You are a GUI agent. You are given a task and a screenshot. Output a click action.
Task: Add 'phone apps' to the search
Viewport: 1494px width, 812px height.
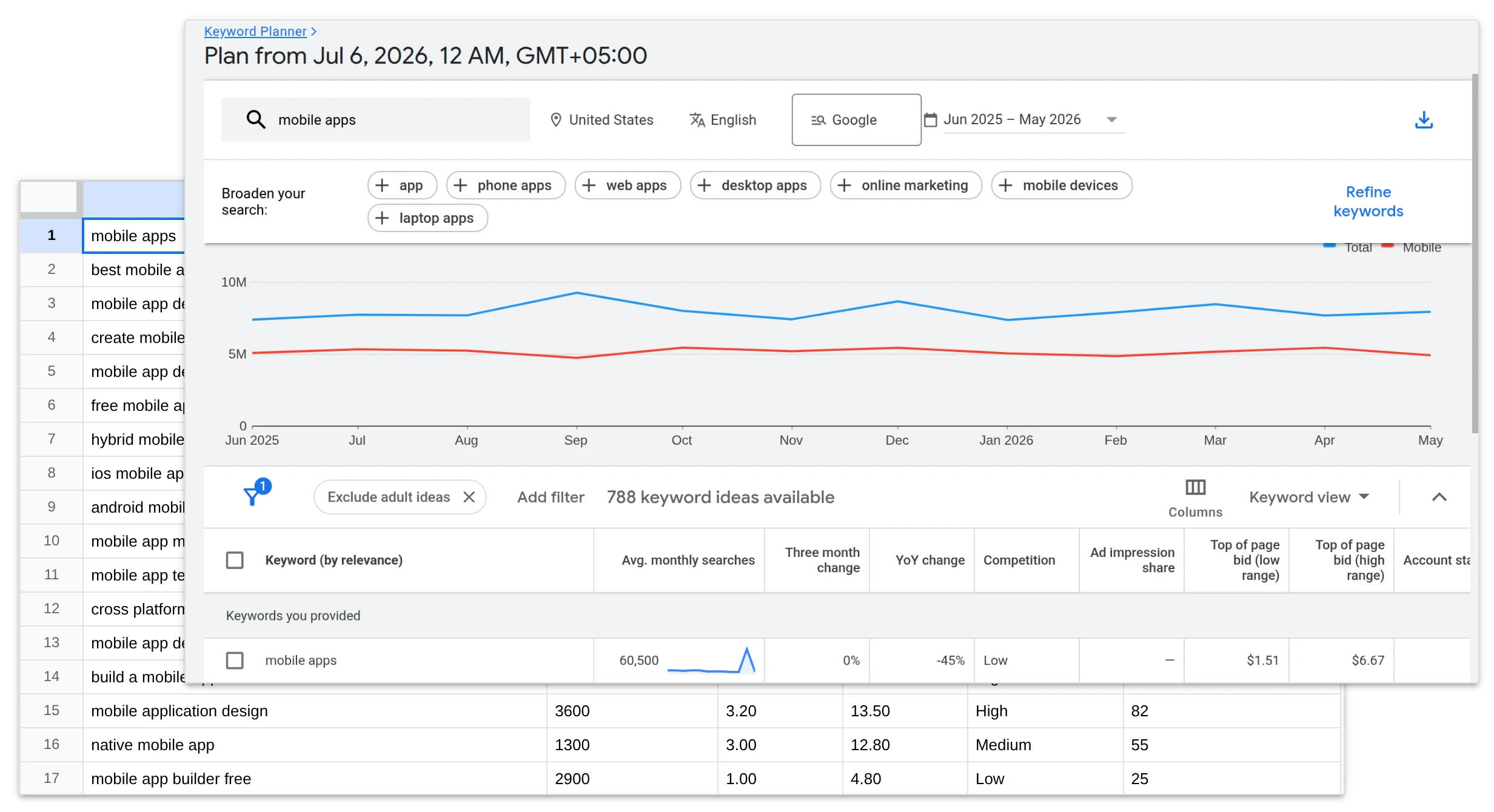click(x=506, y=185)
